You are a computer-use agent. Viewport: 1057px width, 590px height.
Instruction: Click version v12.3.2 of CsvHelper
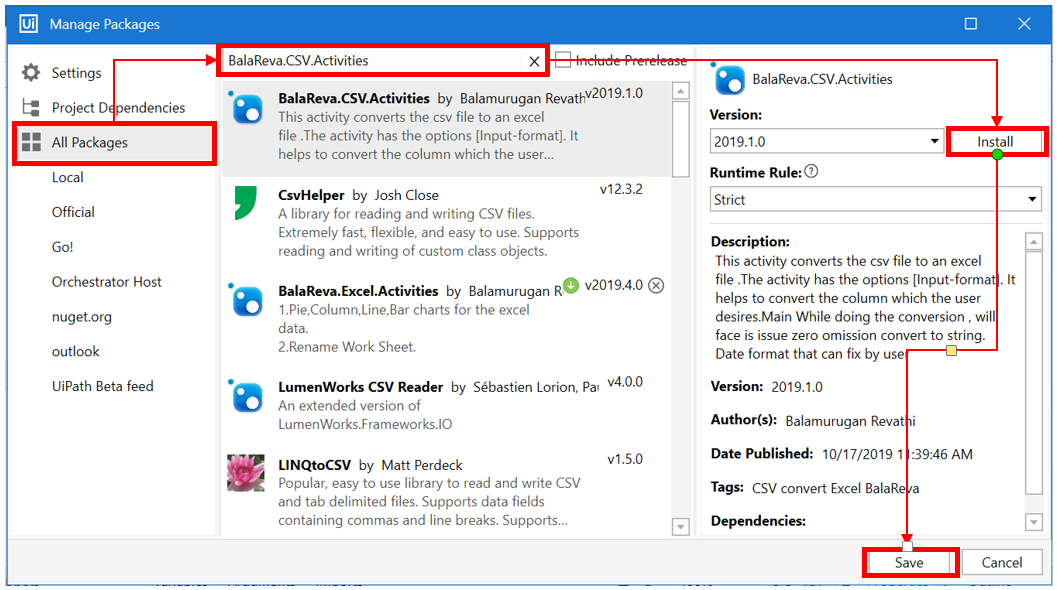point(621,189)
